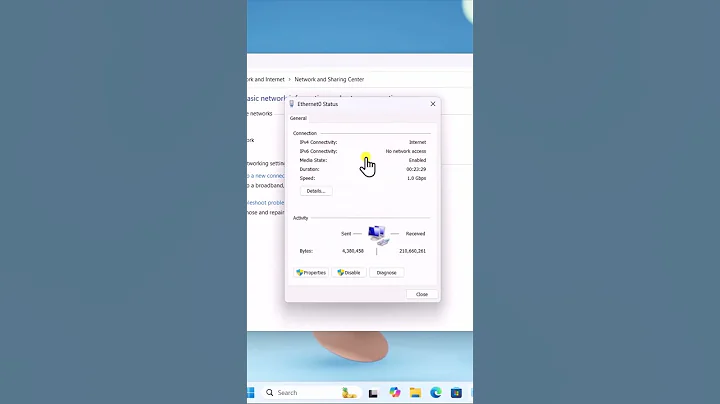
Task: Click the IPv4 Connectivity label
Action: [x=318, y=142]
